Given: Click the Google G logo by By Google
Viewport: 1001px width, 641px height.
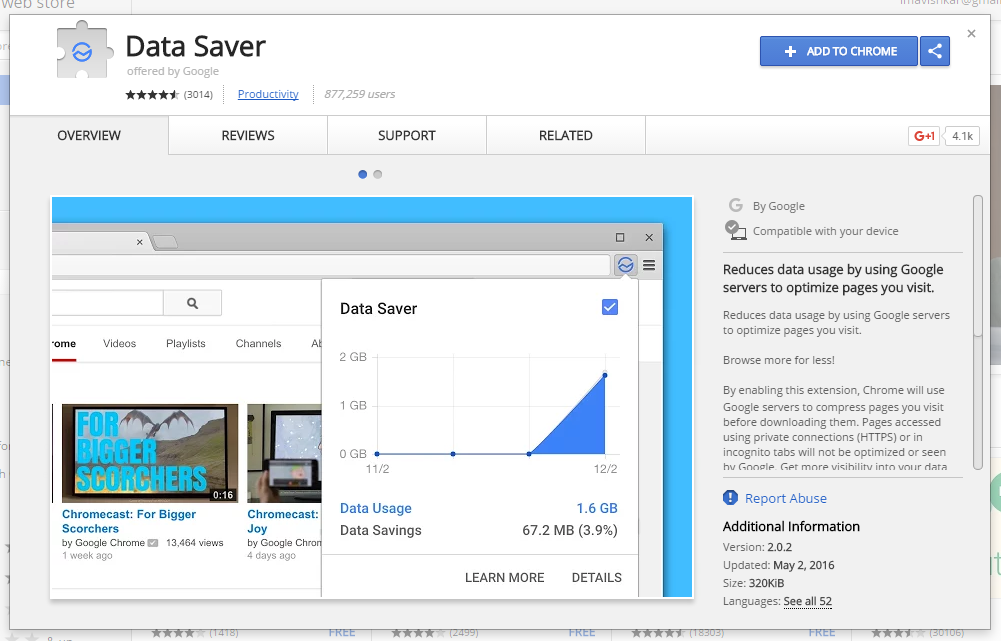Looking at the screenshot, I should pyautogui.click(x=735, y=205).
